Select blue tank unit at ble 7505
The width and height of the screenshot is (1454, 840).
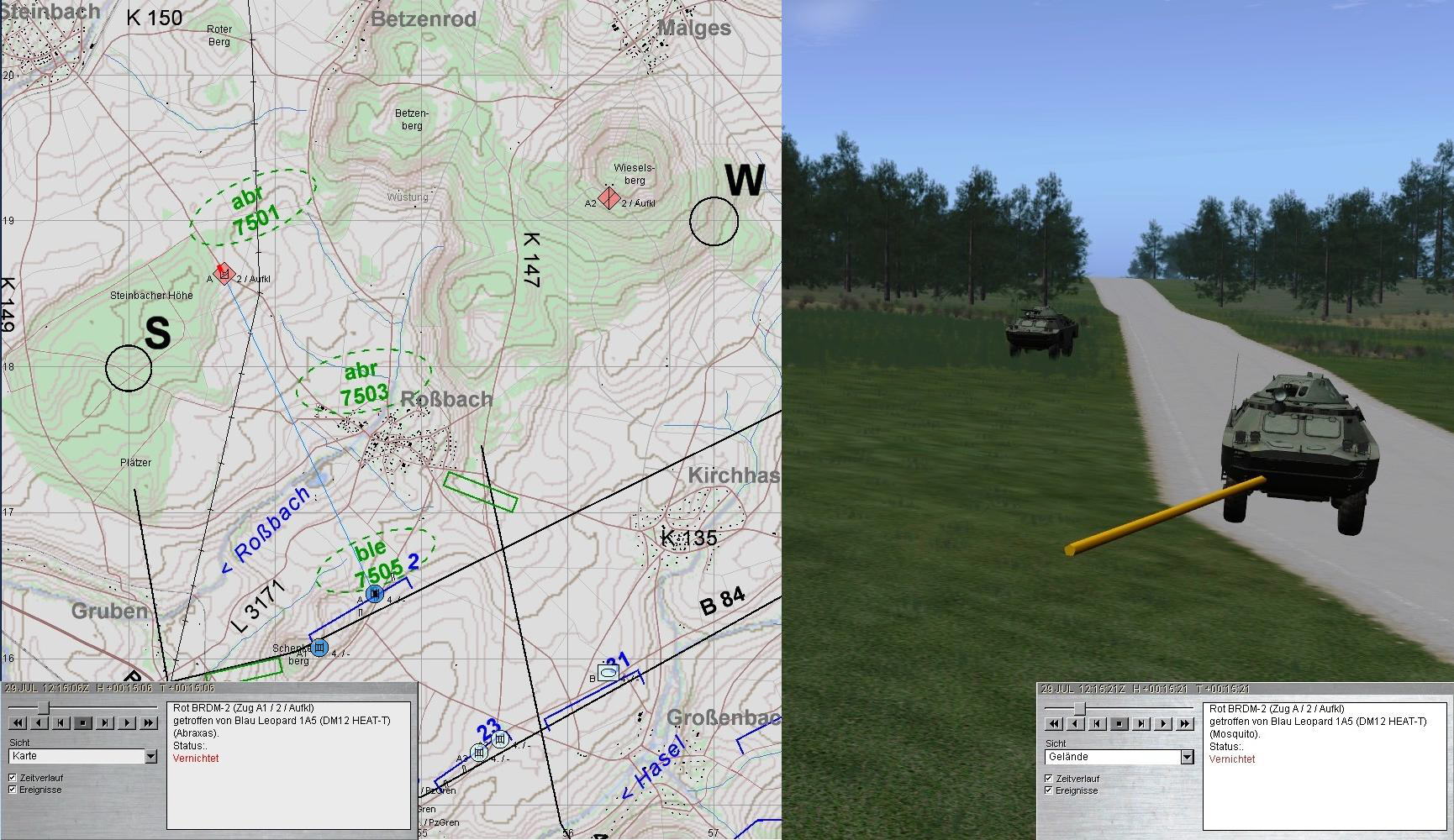[375, 594]
